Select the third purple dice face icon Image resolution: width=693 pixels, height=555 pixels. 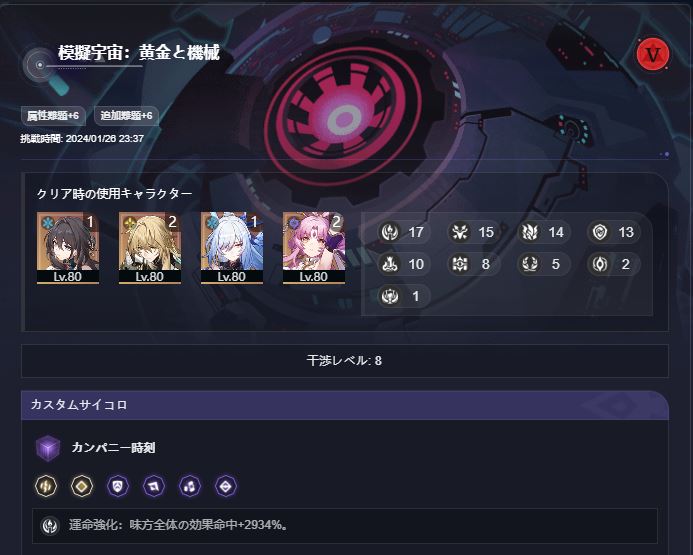click(118, 486)
